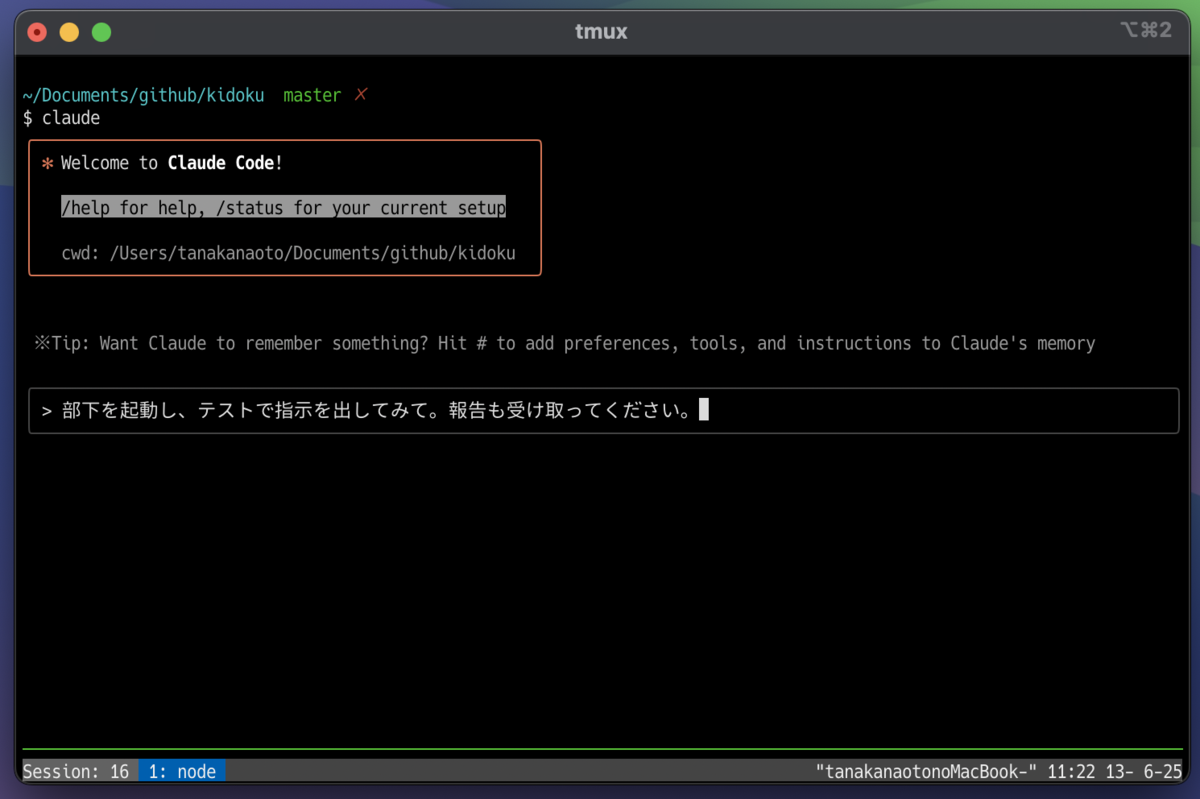Click the tmux window title
The width and height of the screenshot is (1200, 799).
pyautogui.click(x=601, y=31)
